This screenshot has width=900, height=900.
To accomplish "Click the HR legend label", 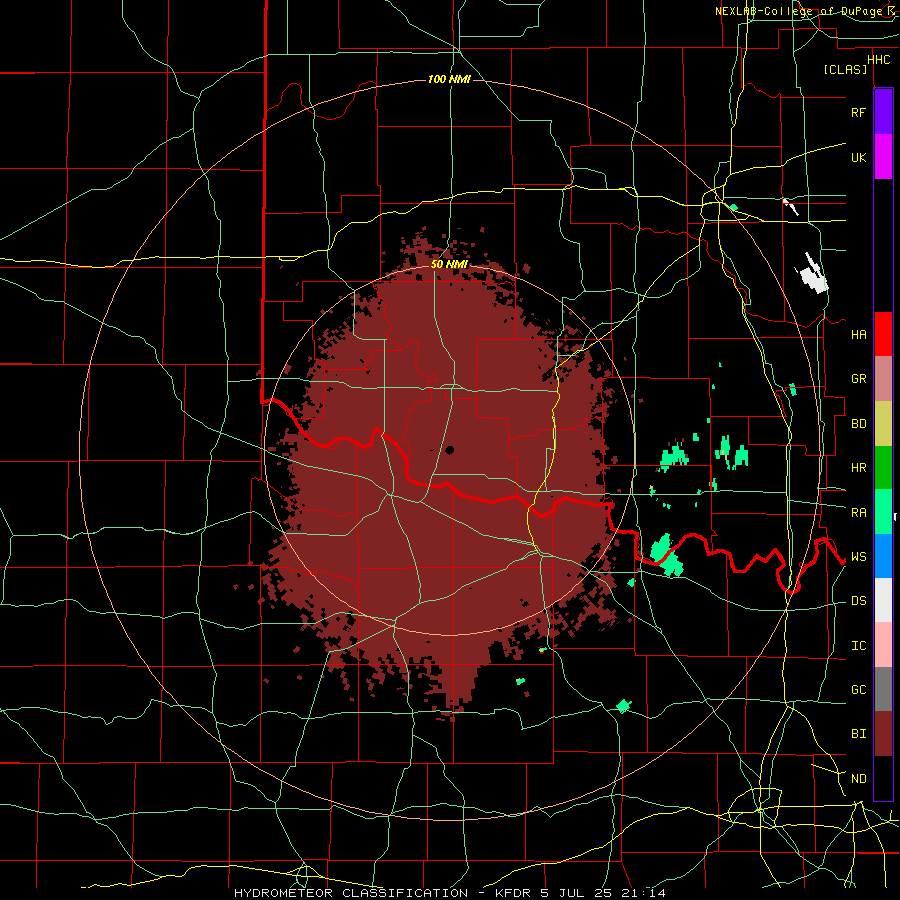I will click(858, 468).
